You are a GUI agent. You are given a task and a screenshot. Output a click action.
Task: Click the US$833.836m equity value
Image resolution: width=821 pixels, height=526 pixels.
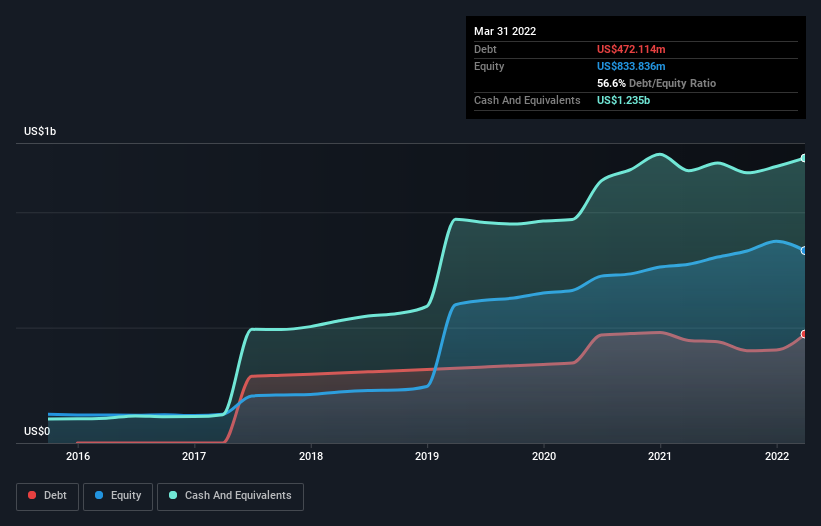631,66
